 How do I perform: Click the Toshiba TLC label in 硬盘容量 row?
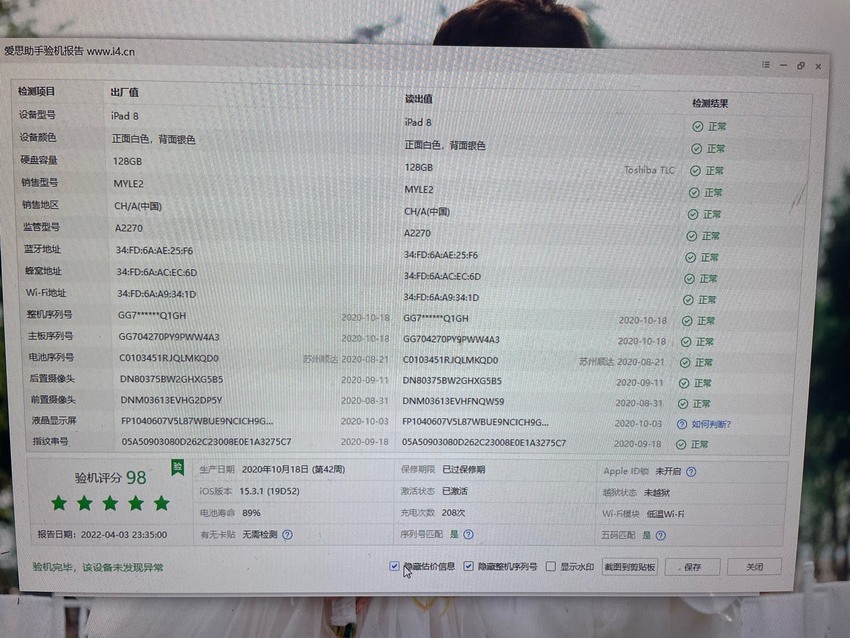[649, 170]
